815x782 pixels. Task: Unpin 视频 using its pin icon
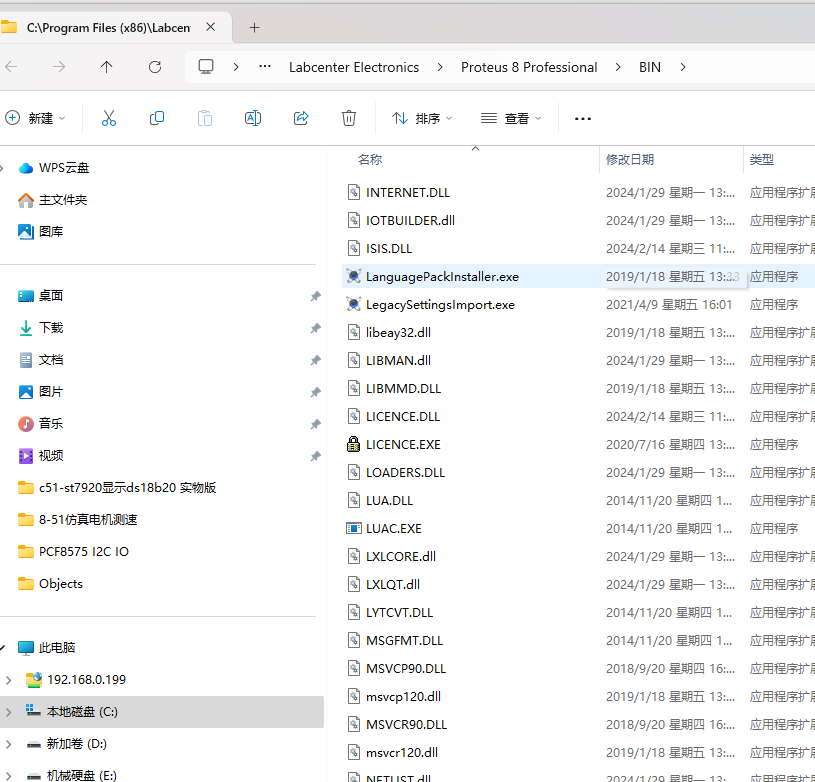point(316,456)
